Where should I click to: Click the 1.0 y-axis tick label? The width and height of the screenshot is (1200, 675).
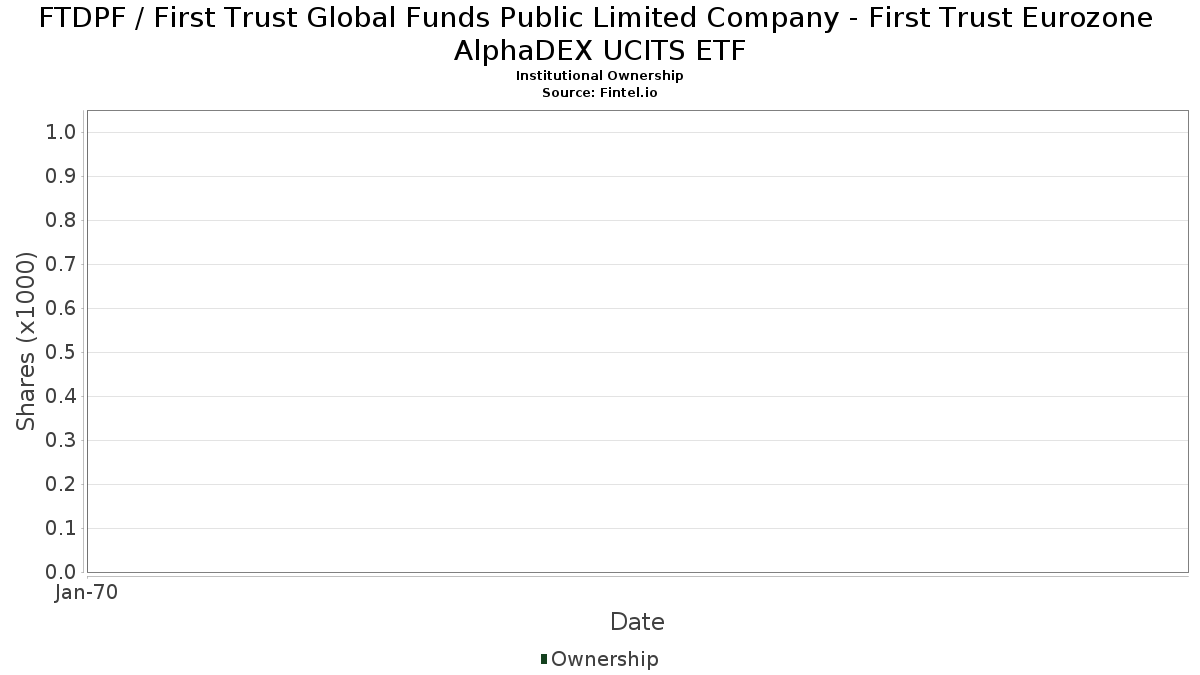click(x=61, y=133)
